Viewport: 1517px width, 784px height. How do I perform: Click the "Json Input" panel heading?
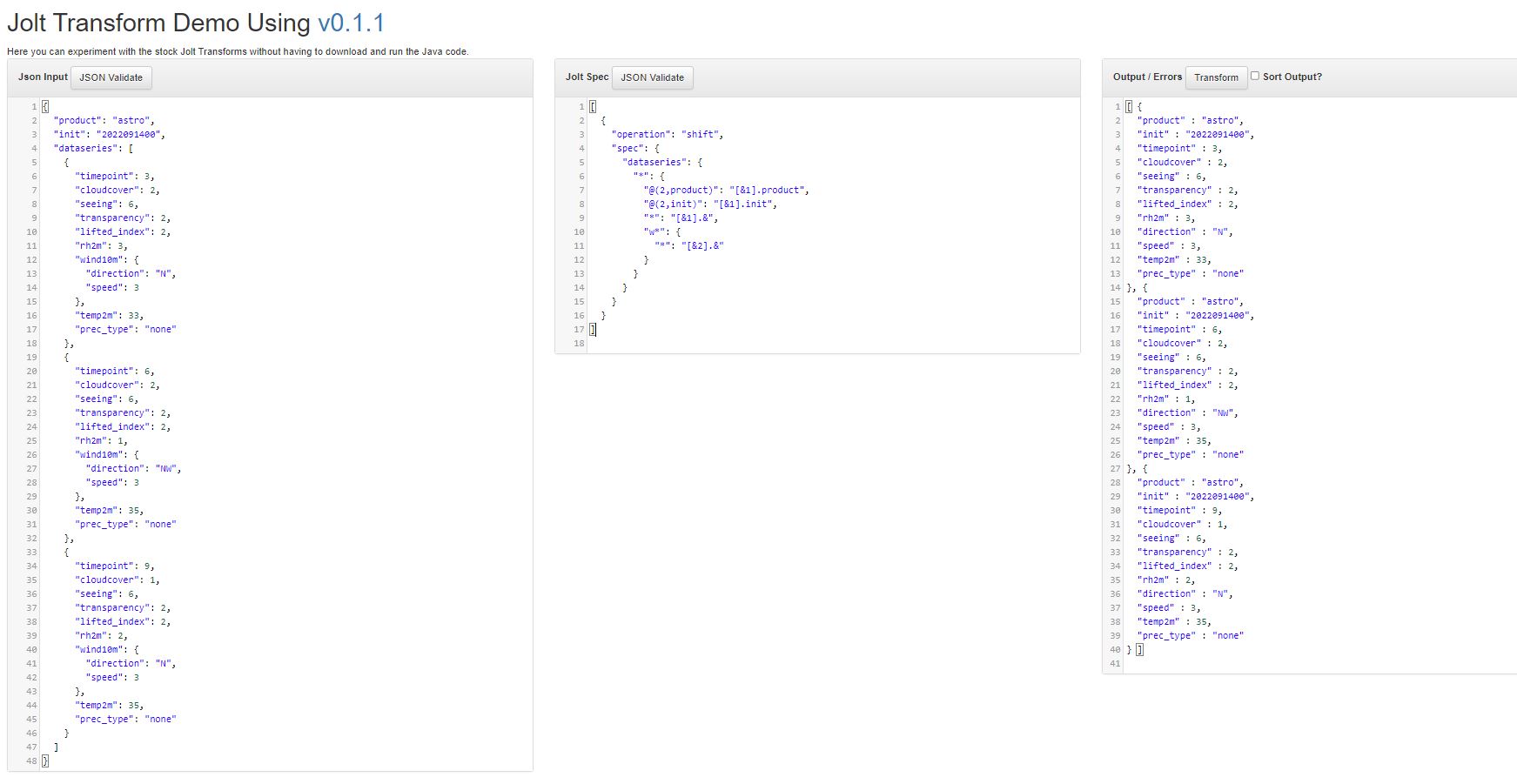click(43, 77)
